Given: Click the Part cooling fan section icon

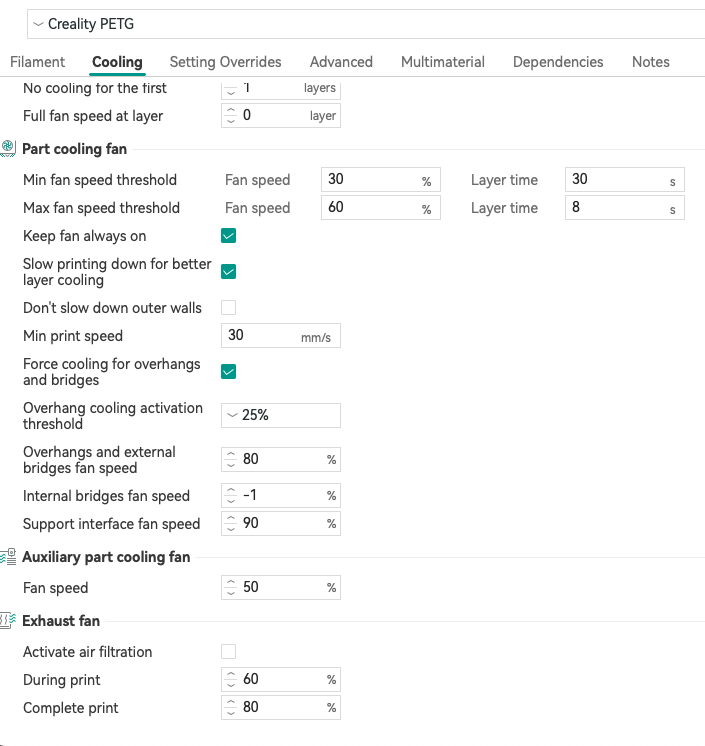Looking at the screenshot, I should pos(8,148).
